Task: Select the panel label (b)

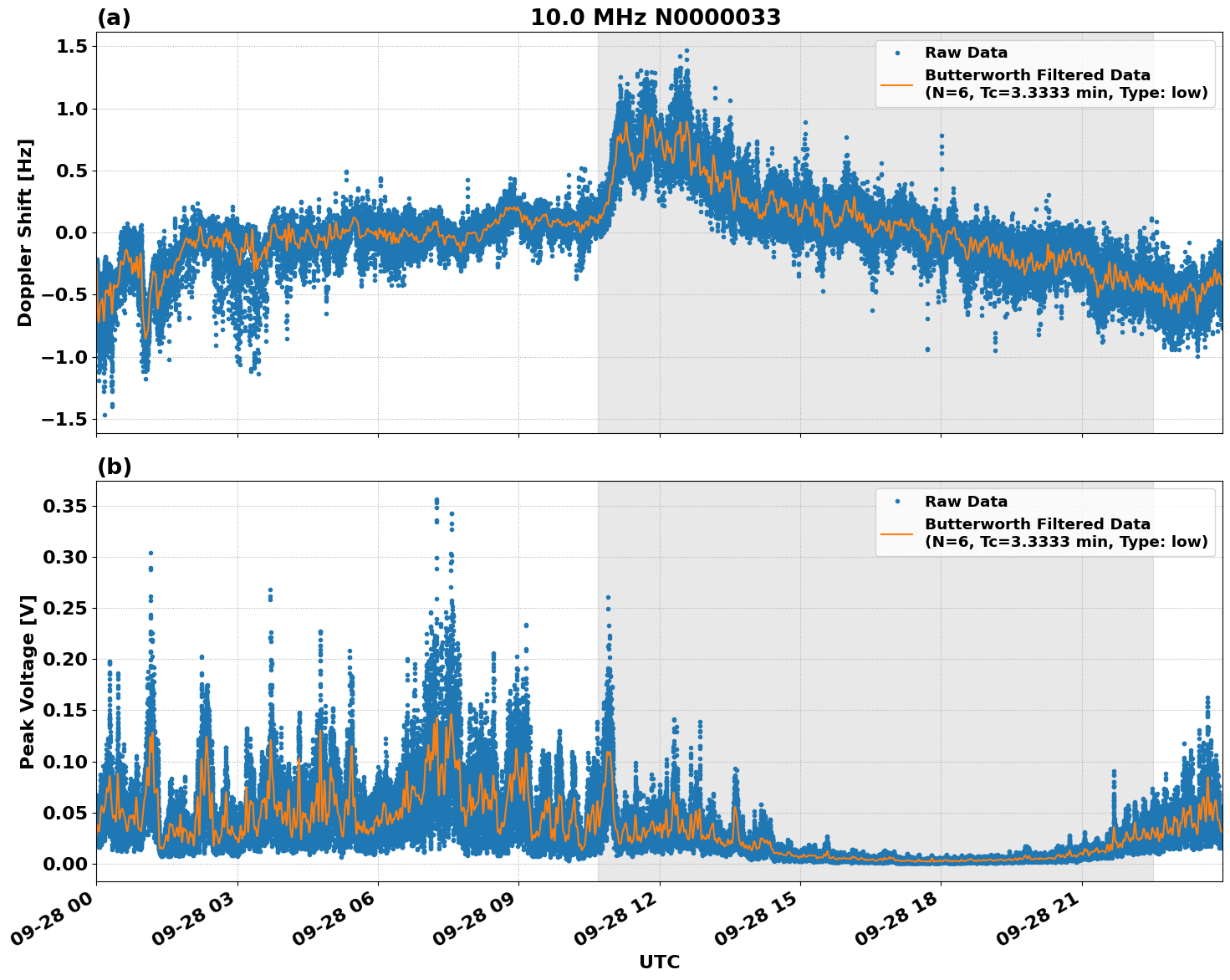Action: point(115,466)
